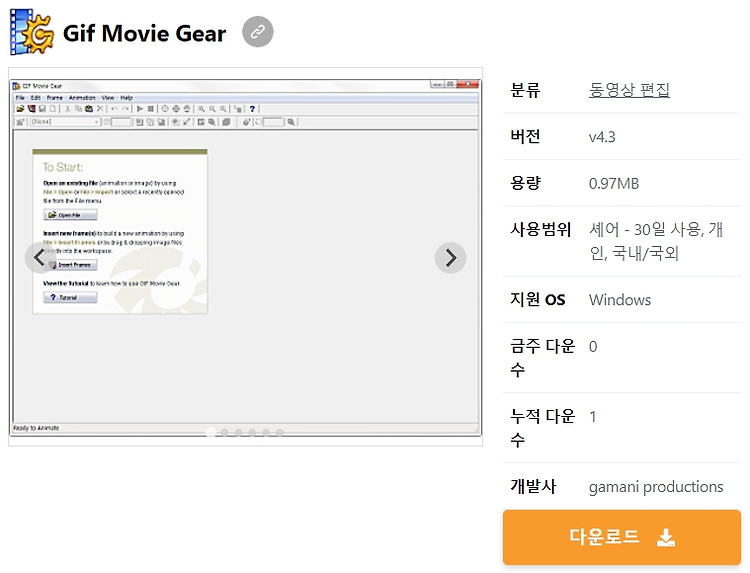Viewport: 750px width, 573px height.
Task: Click the file size 0.97MB
Action: (614, 183)
